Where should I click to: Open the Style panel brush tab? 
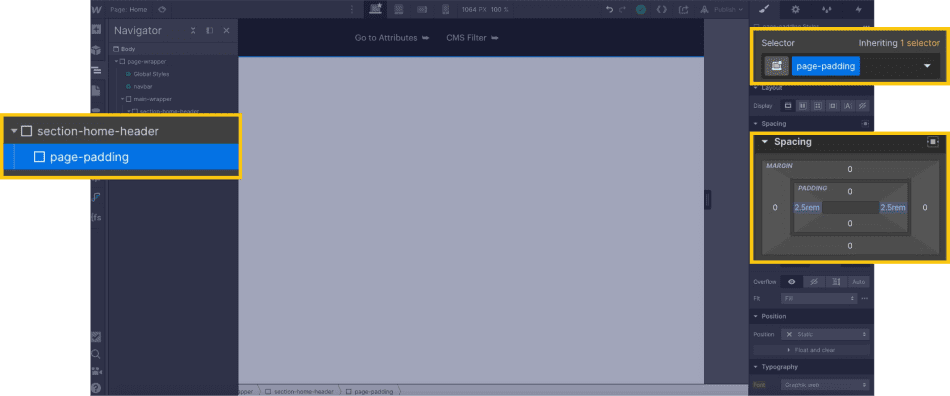[764, 10]
